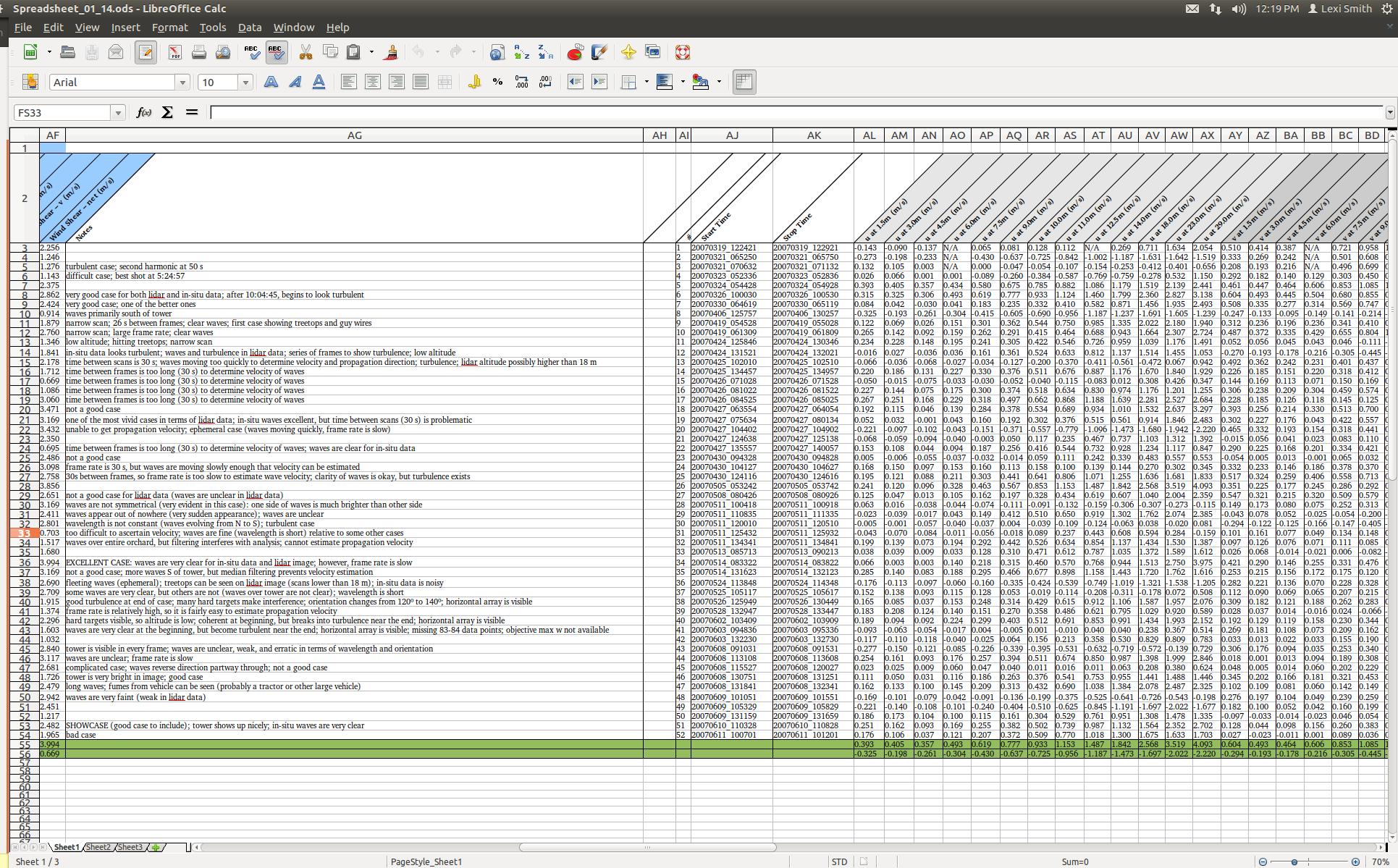
Task: Increase cell indent
Action: [599, 82]
